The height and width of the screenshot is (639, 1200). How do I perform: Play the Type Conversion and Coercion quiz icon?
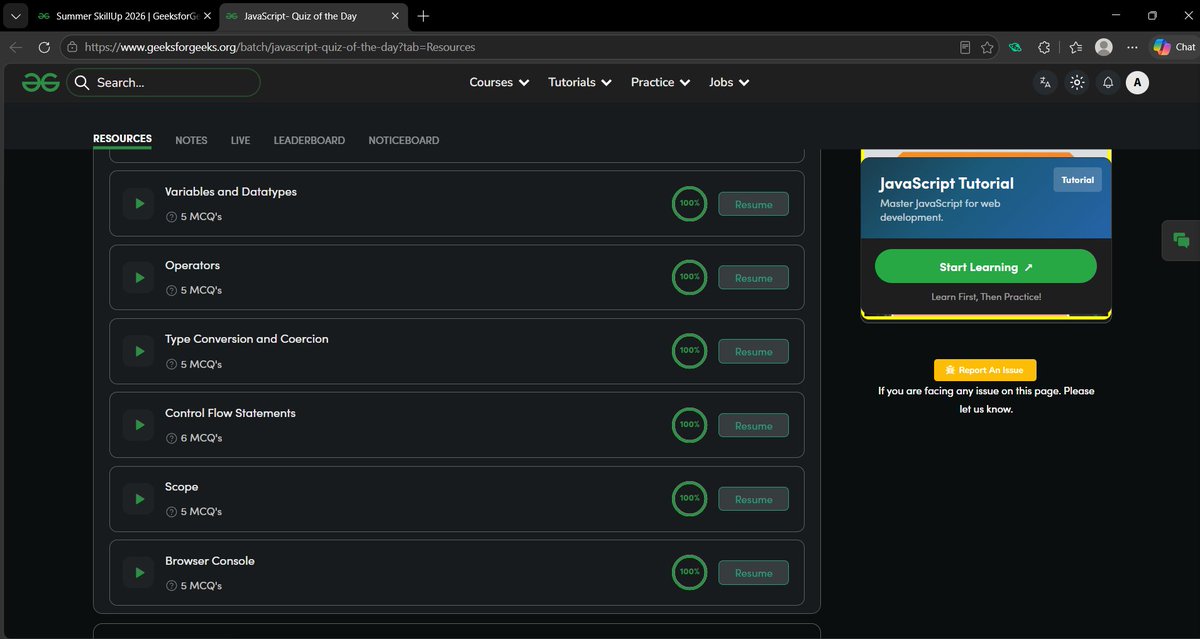pos(139,352)
